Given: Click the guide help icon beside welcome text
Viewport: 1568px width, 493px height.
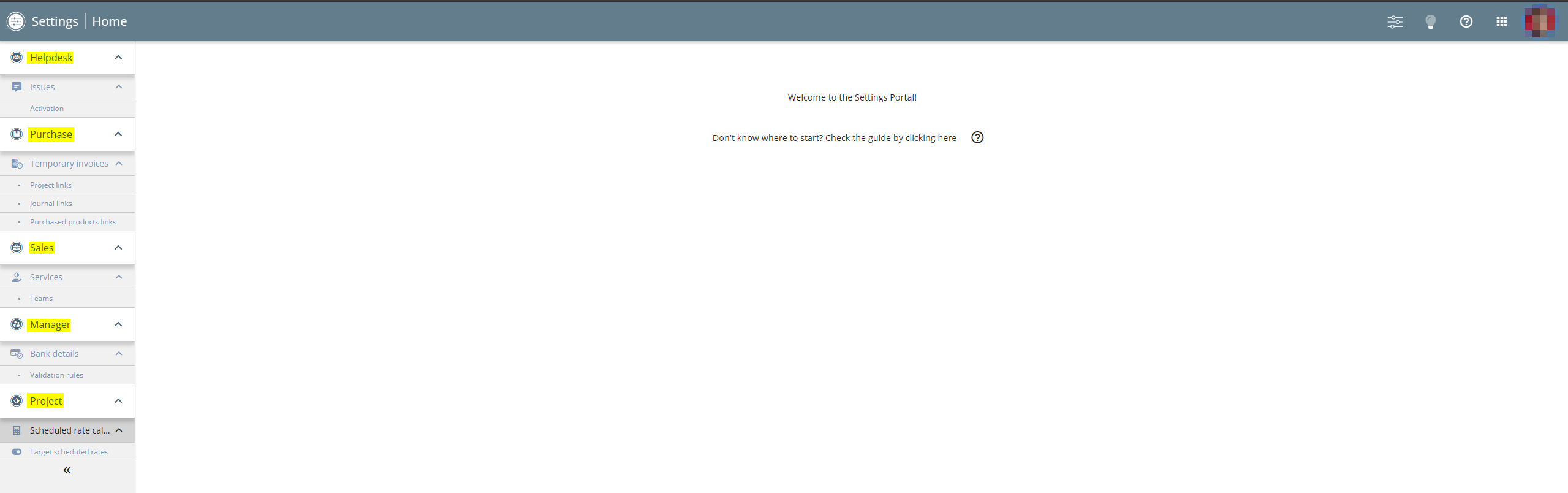Looking at the screenshot, I should [977, 138].
